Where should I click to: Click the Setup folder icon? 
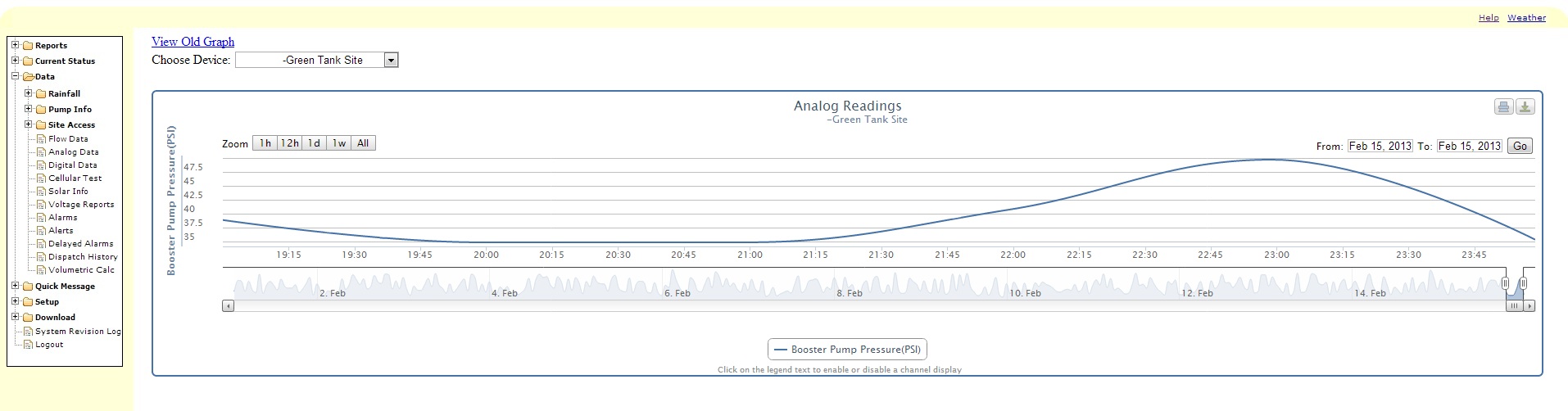28,302
